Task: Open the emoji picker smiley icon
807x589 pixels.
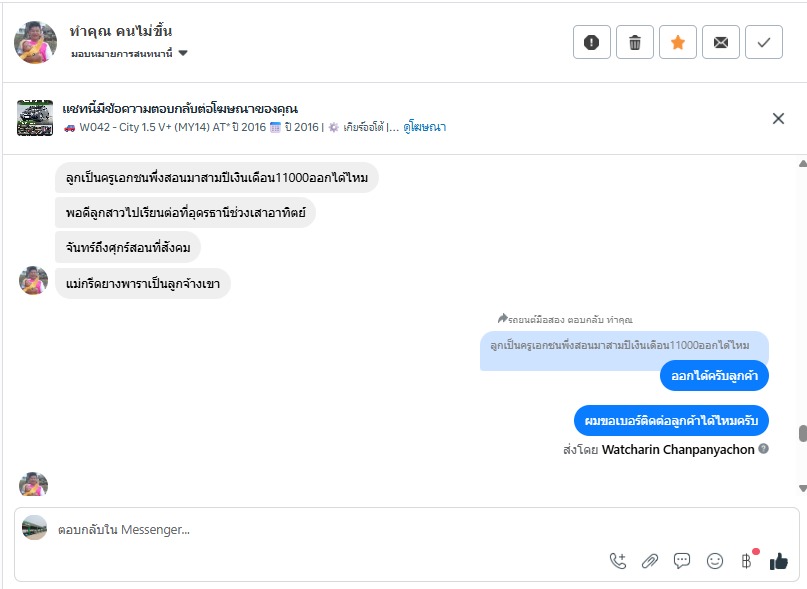Action: tap(715, 561)
